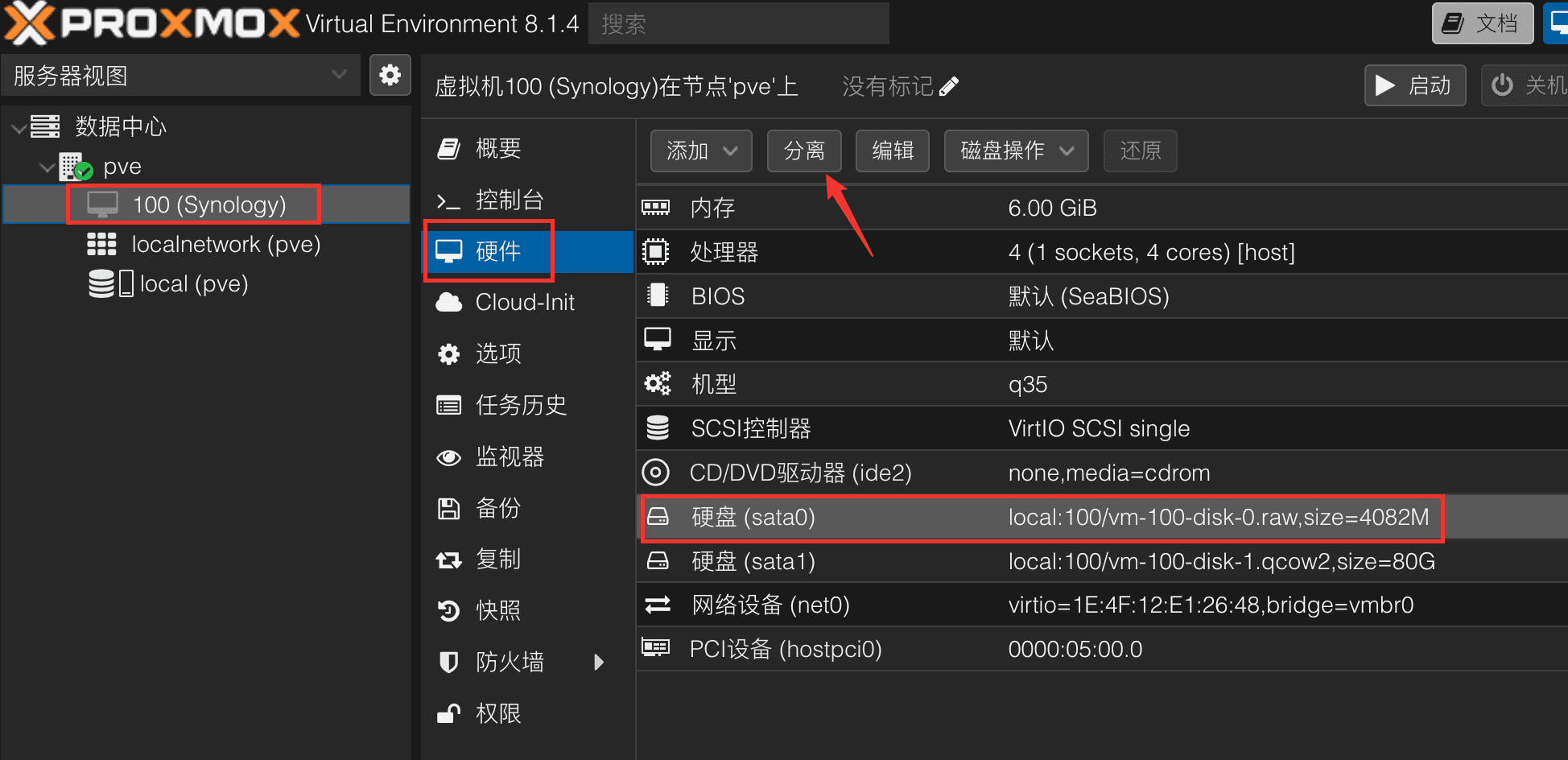This screenshot has width=1568, height=760.
Task: Click the value 6.00 GiB
Action: 1052,208
